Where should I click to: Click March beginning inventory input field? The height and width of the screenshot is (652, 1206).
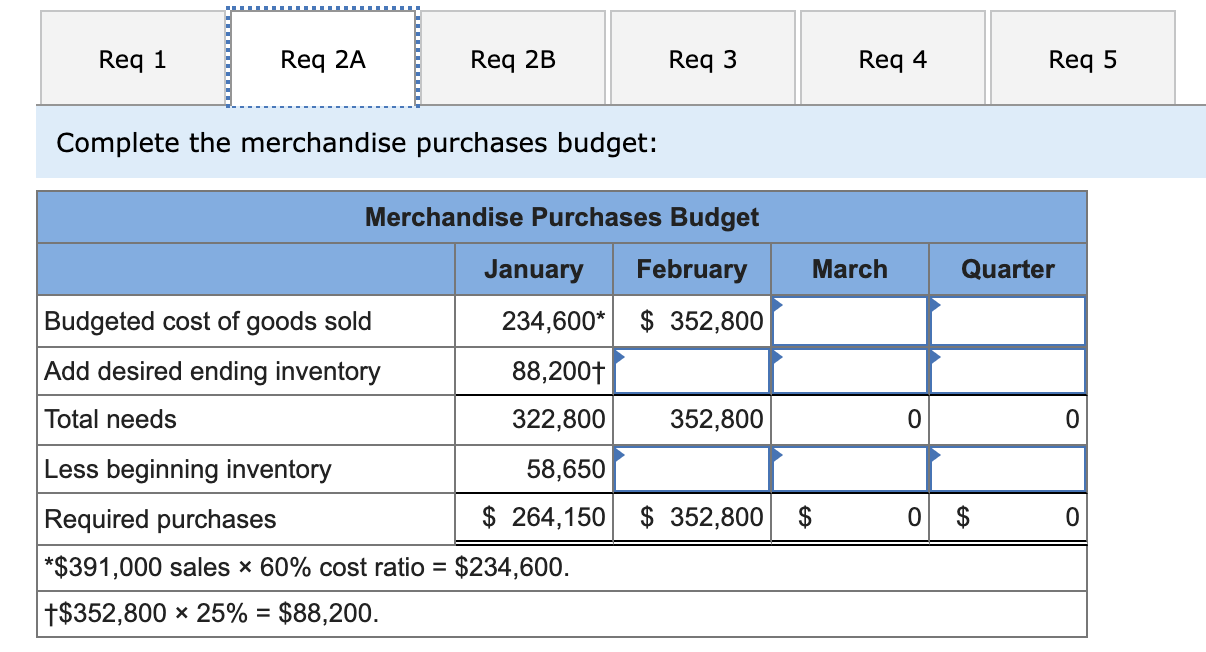point(850,469)
